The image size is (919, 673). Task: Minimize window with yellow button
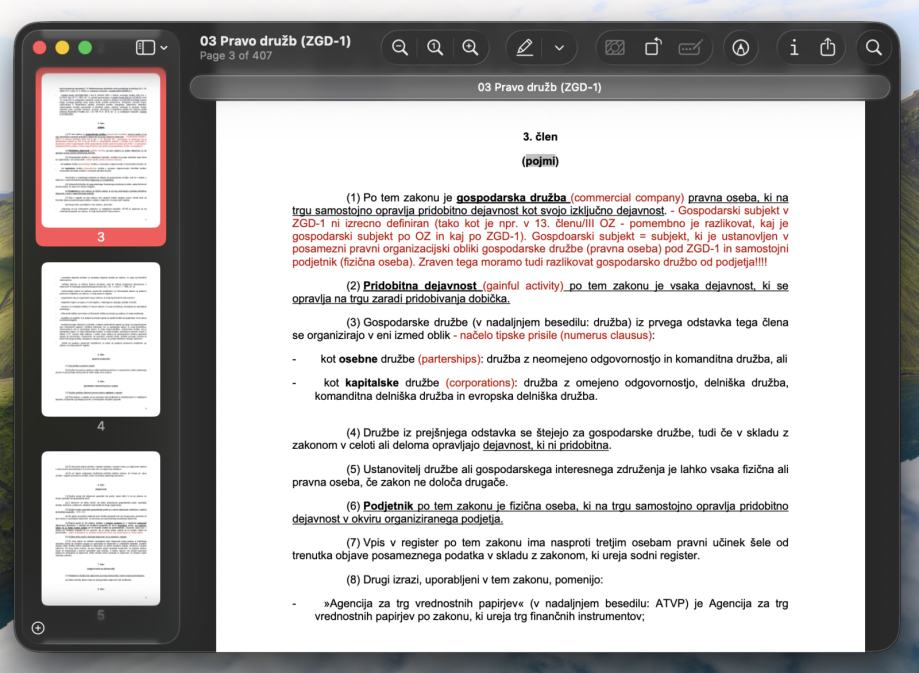coord(62,47)
